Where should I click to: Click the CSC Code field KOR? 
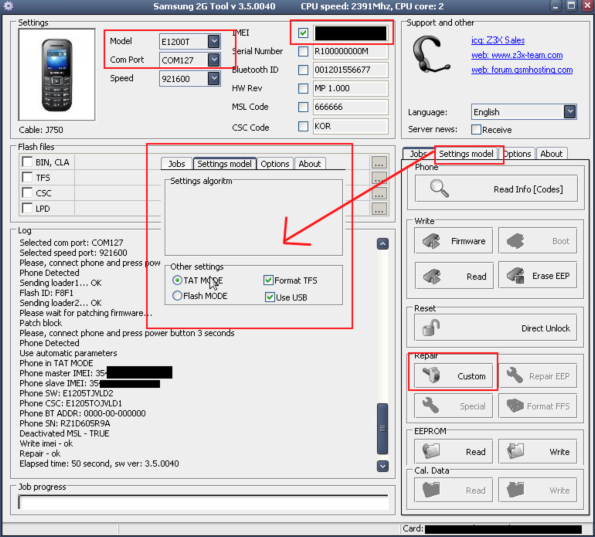tap(350, 126)
